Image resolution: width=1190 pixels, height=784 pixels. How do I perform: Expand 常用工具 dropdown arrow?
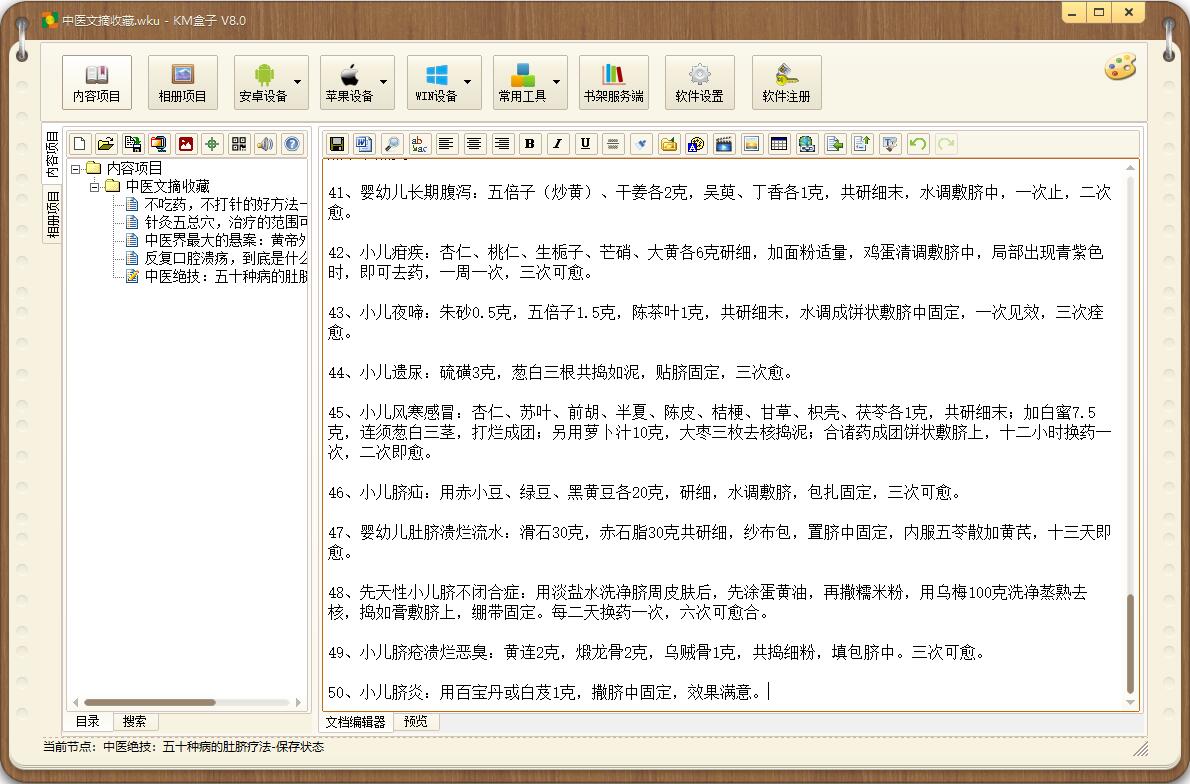click(557, 82)
